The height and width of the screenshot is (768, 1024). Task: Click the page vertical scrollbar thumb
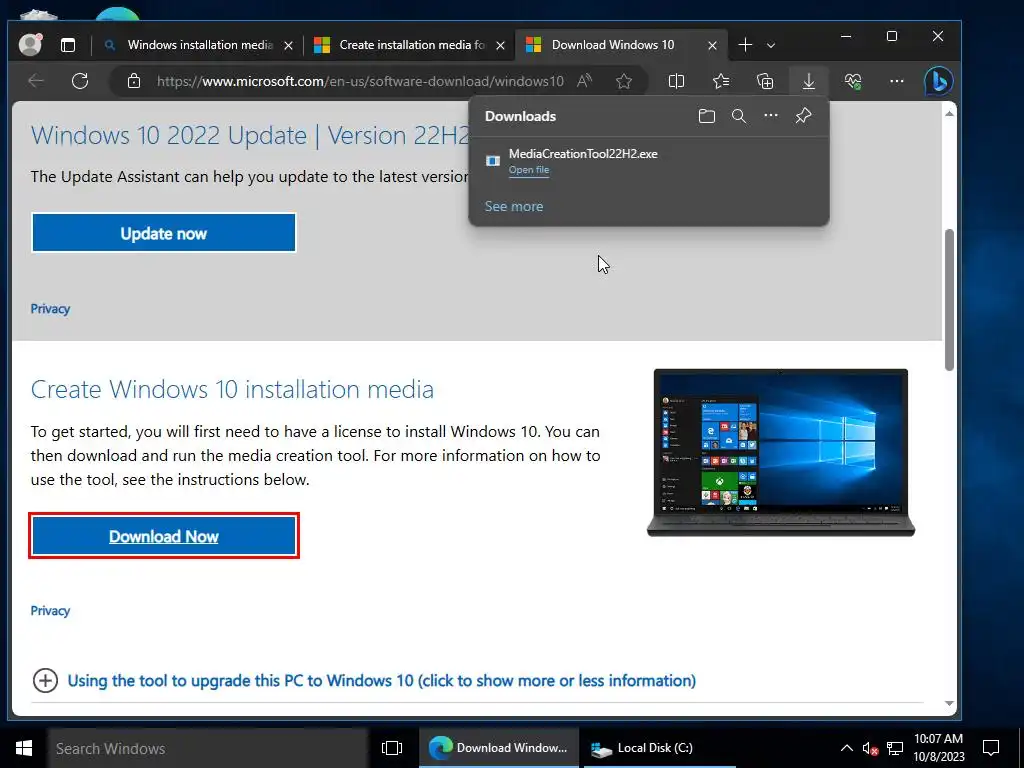coord(950,300)
